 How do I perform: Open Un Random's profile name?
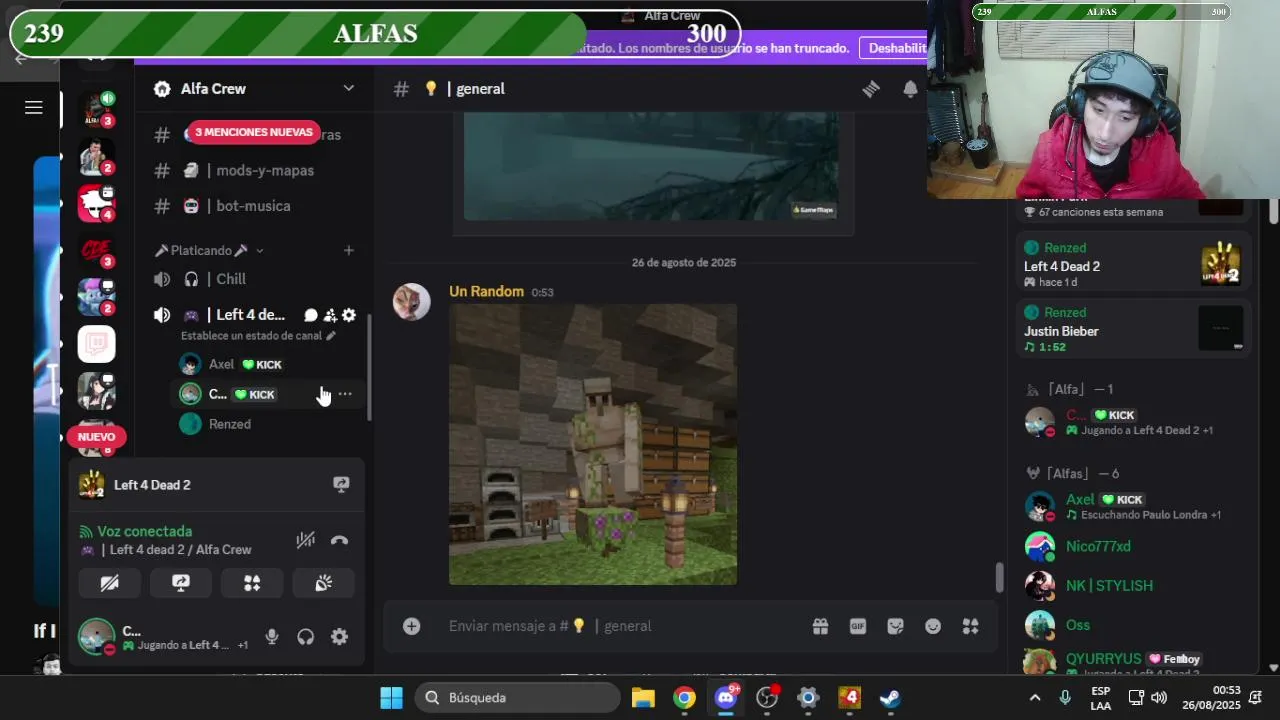coord(486,291)
